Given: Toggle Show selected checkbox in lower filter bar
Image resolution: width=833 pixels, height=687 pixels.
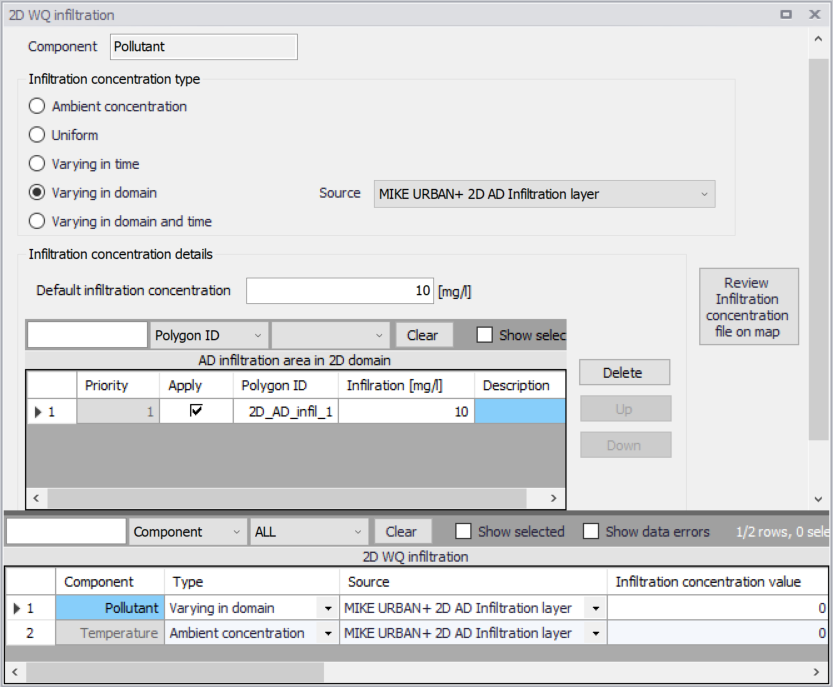Looking at the screenshot, I should tap(463, 531).
